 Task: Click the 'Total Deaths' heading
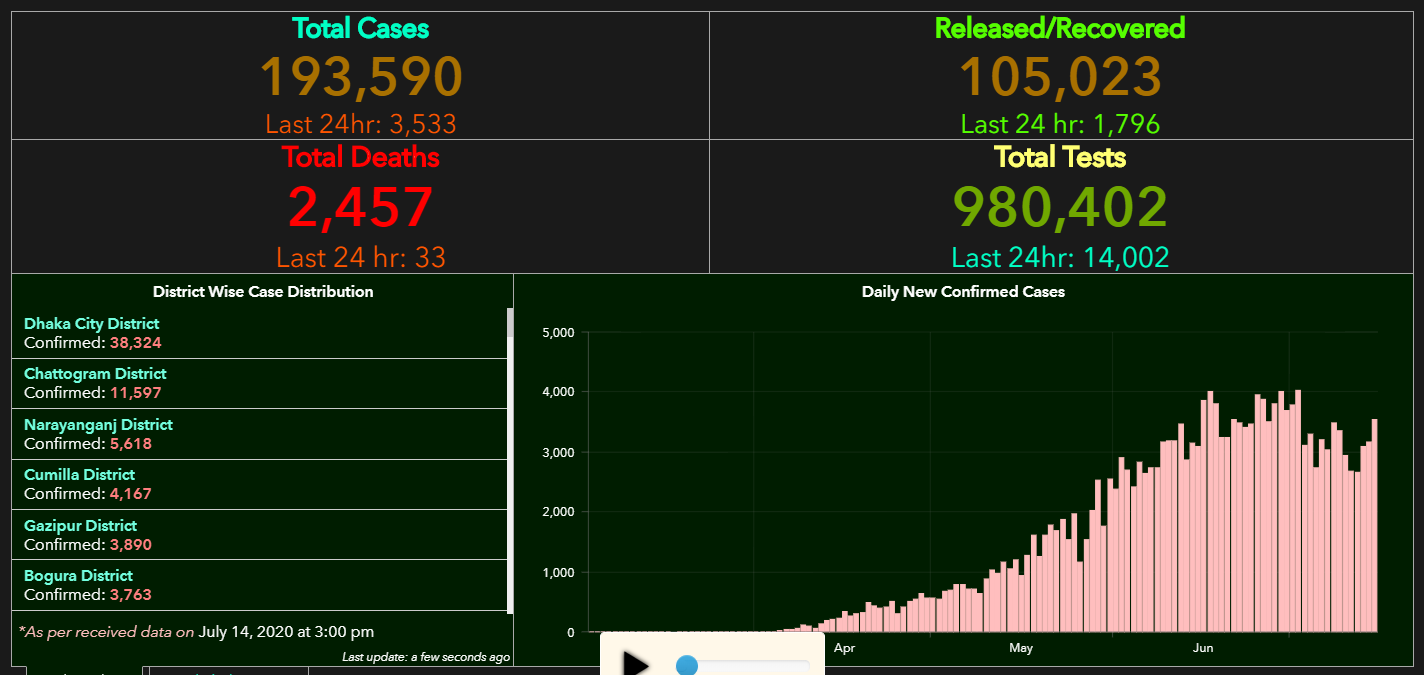coord(361,157)
